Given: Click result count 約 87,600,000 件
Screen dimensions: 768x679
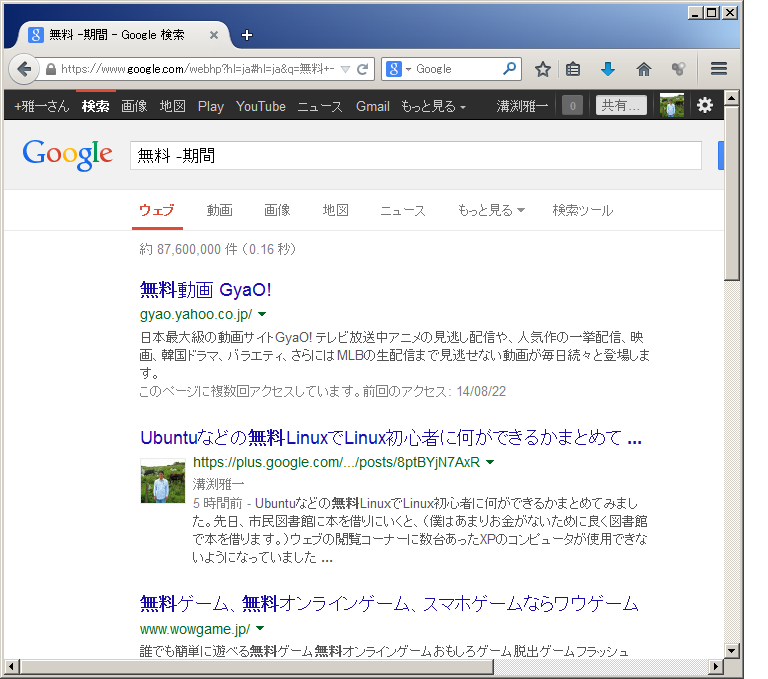Looking at the screenshot, I should click(x=189, y=249).
